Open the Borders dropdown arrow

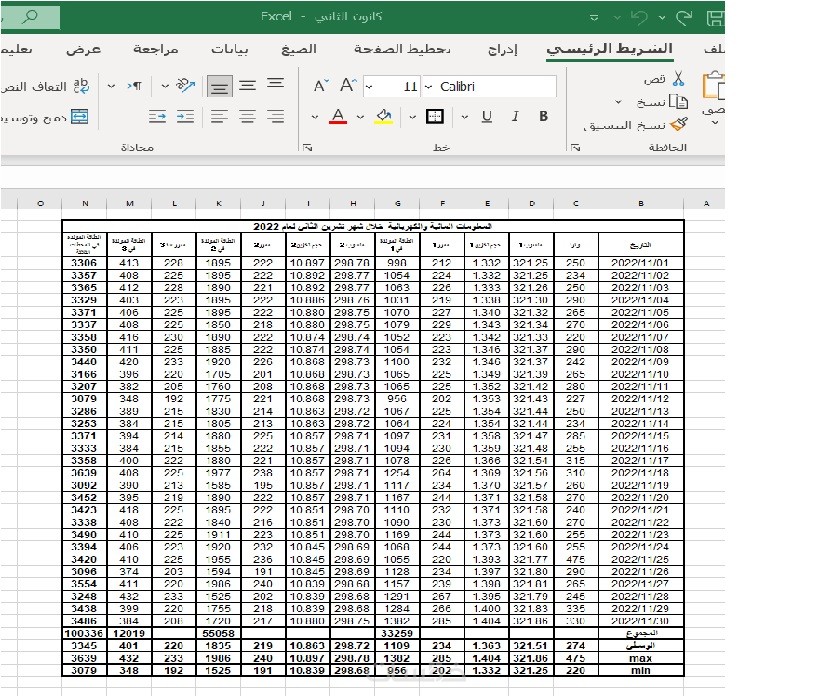pyautogui.click(x=412, y=117)
